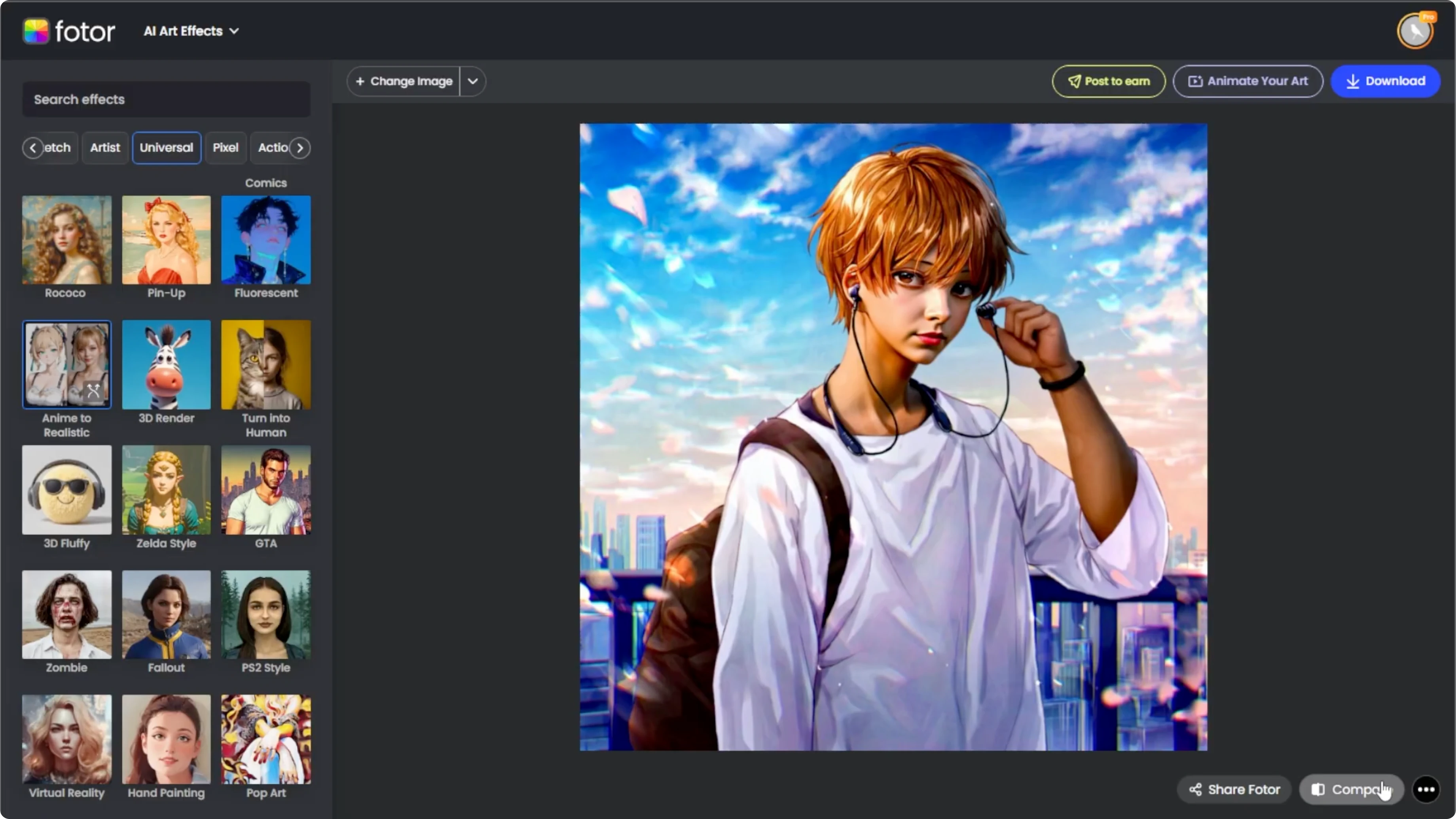Image resolution: width=1456 pixels, height=819 pixels.
Task: Select the Pop Art effect thumbnail
Action: point(265,739)
